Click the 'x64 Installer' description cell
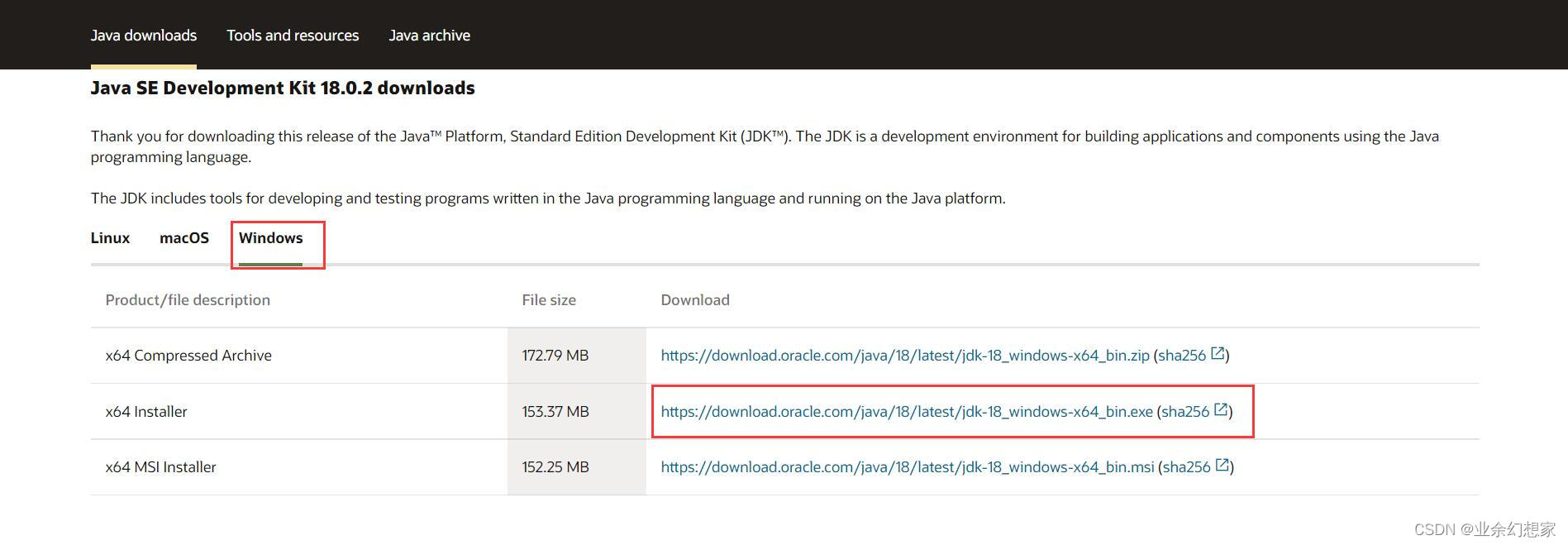The width and height of the screenshot is (1568, 545). pos(299,412)
